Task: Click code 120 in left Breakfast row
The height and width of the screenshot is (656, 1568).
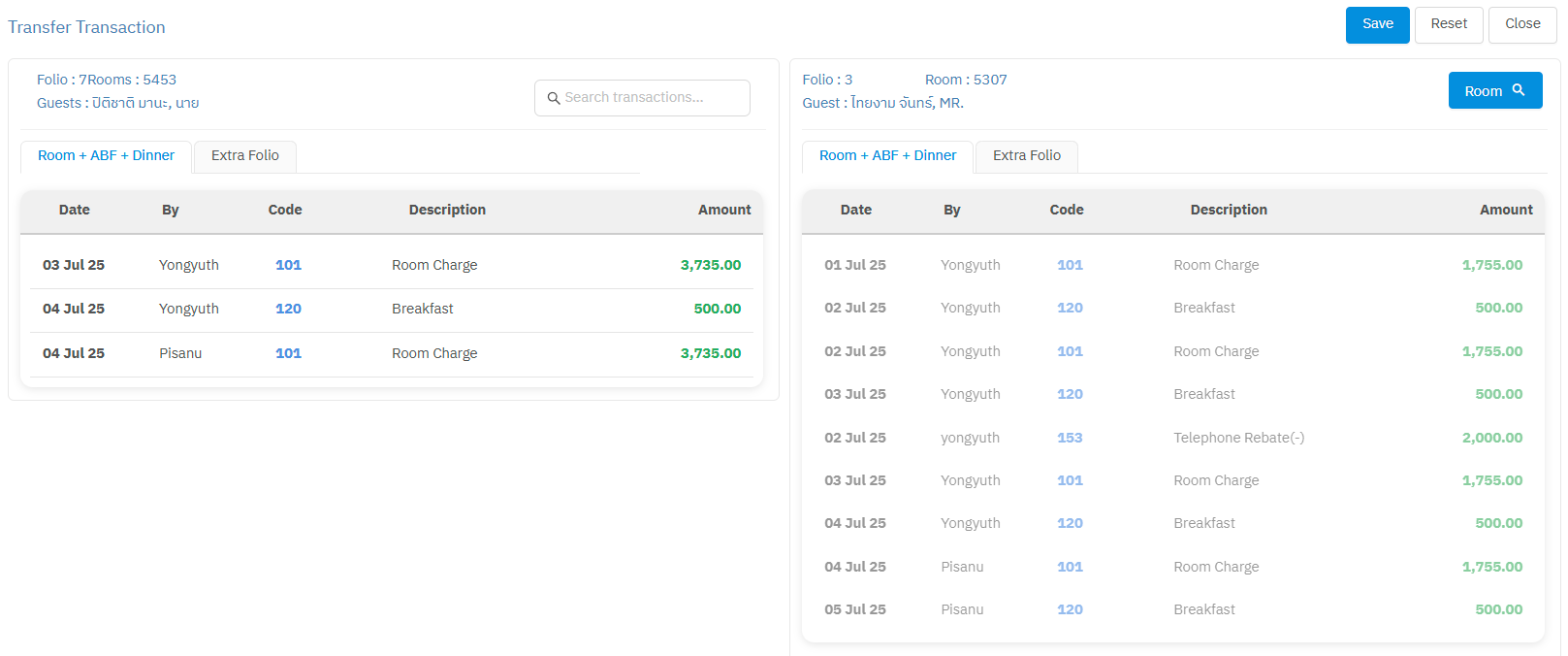Action: (288, 309)
